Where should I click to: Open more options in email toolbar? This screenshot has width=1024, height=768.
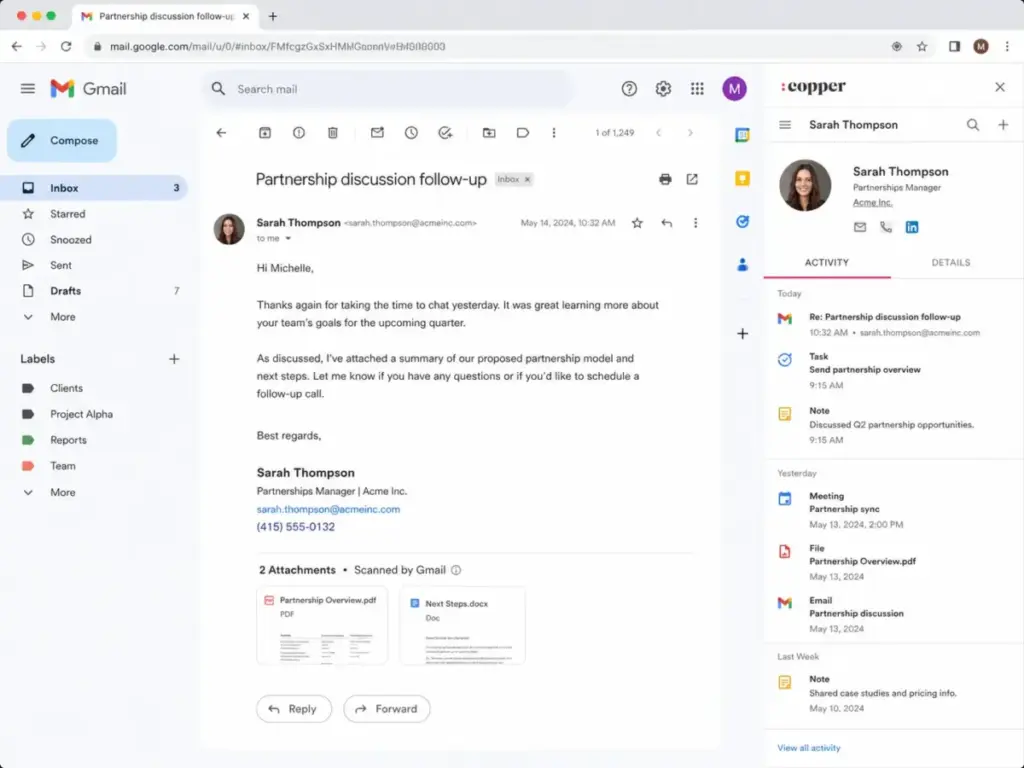point(554,133)
